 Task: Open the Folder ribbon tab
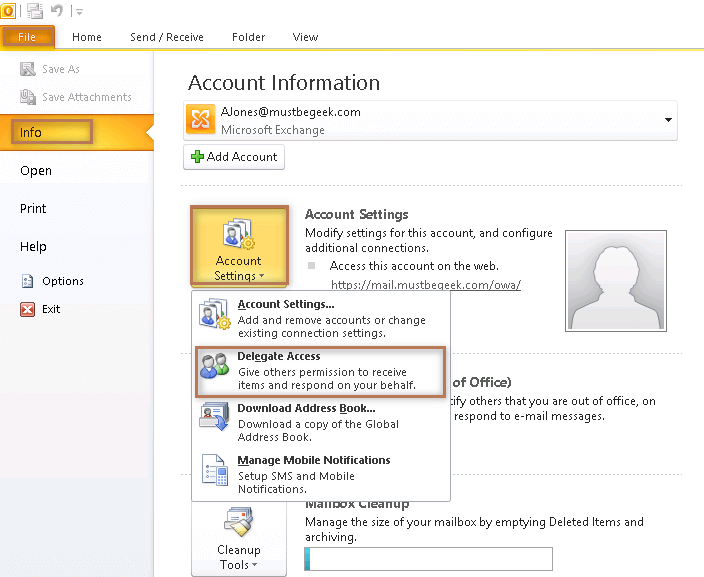(x=248, y=37)
